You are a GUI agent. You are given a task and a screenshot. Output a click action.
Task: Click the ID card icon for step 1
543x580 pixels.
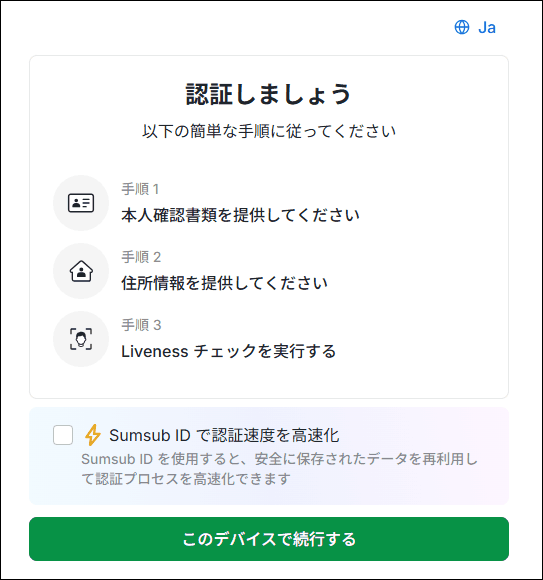[81, 203]
